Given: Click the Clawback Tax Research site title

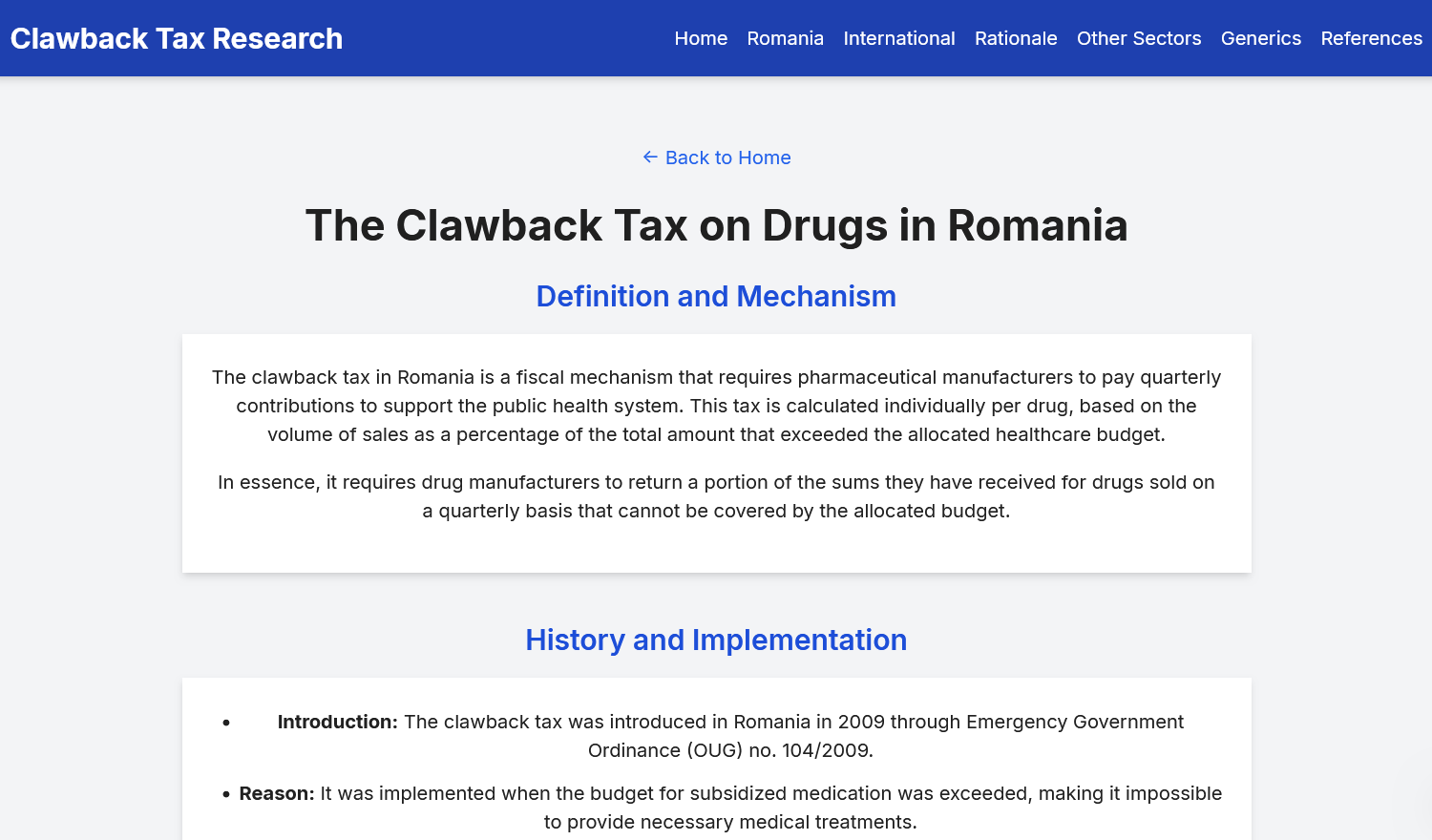Looking at the screenshot, I should tap(177, 38).
